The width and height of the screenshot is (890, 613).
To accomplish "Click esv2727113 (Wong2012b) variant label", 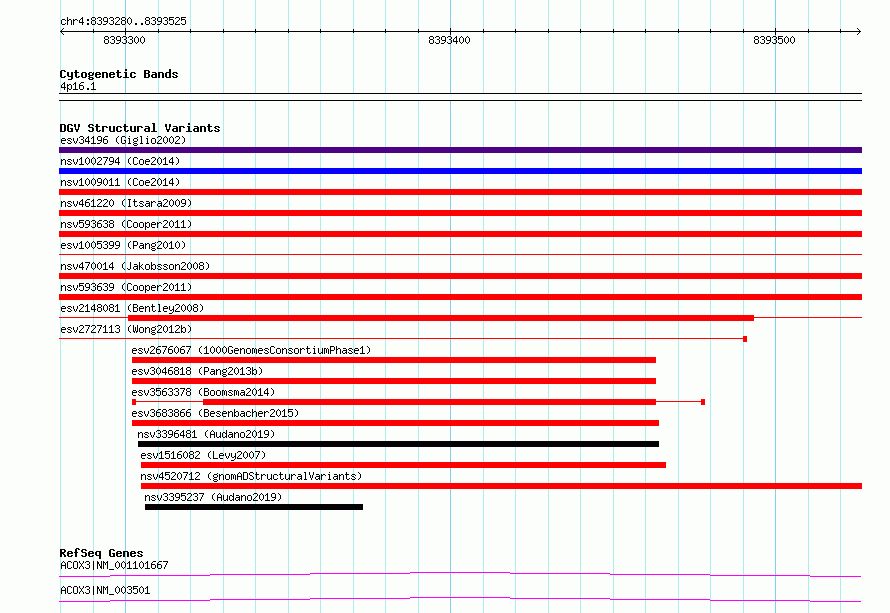I will (126, 329).
